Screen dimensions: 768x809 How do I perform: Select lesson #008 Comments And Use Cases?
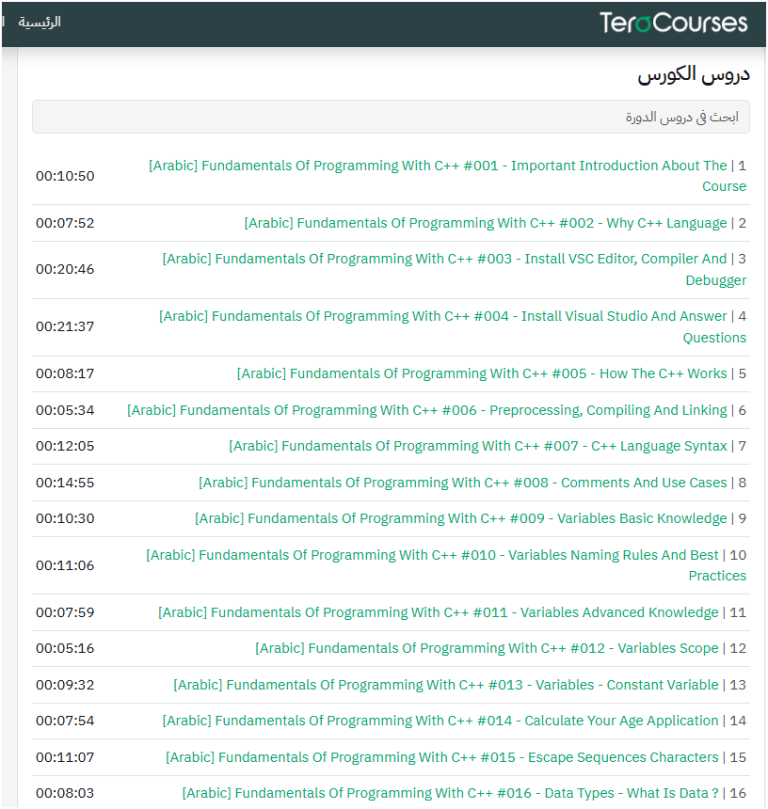pos(463,482)
